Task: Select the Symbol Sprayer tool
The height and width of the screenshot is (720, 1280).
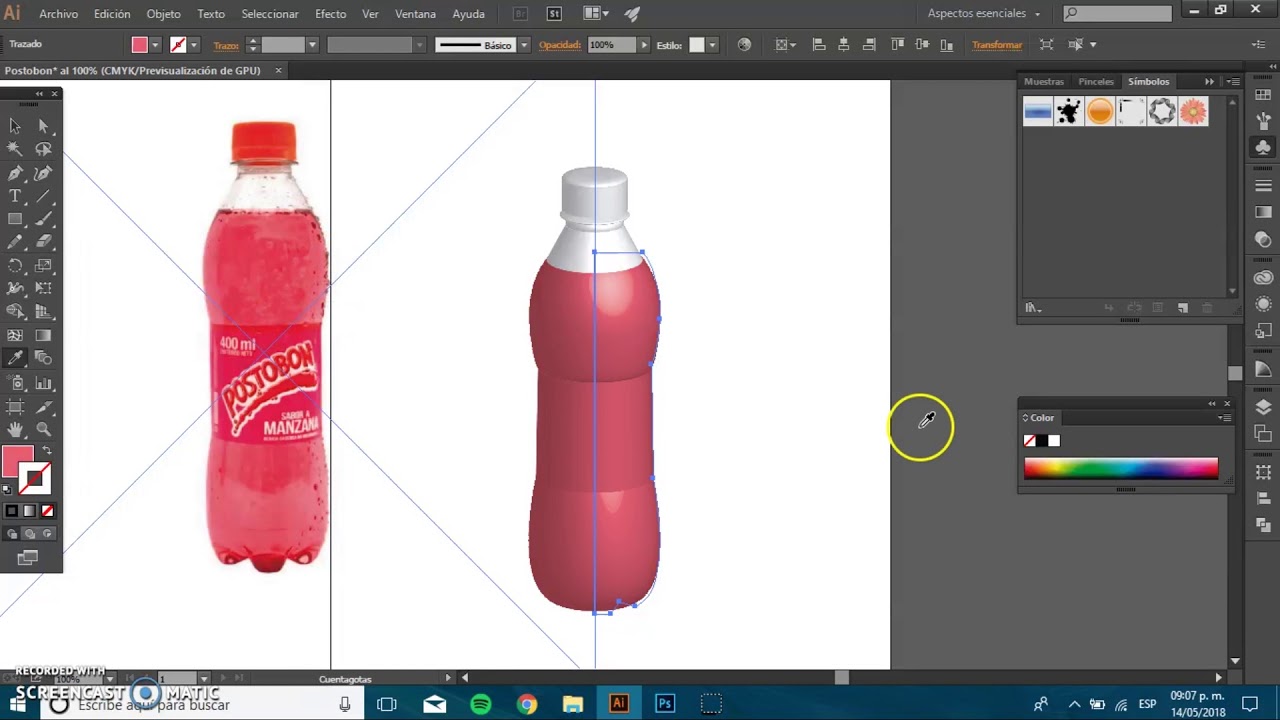Action: point(15,383)
